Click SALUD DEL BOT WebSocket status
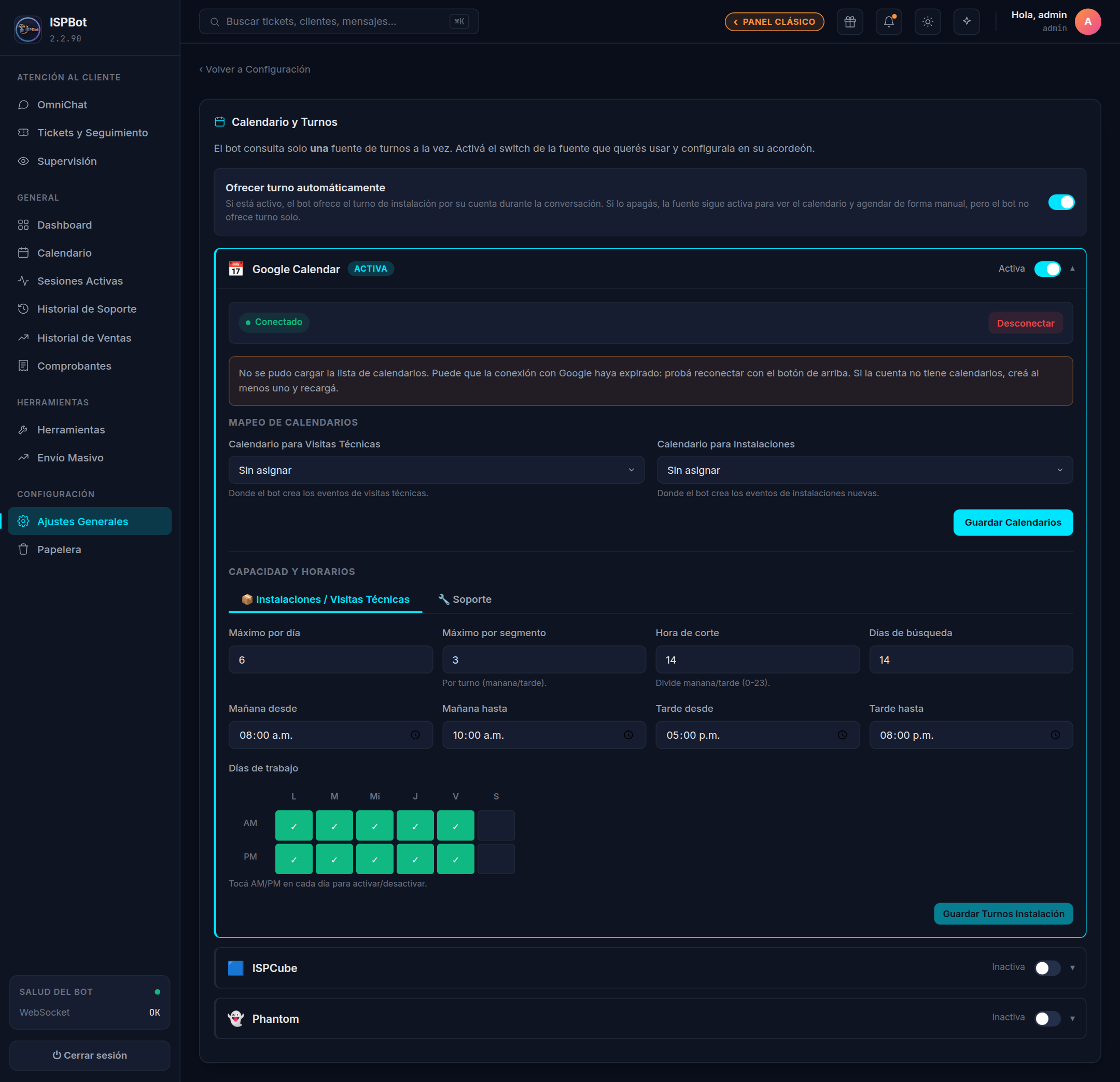The height and width of the screenshot is (1082, 1120). 90,1013
